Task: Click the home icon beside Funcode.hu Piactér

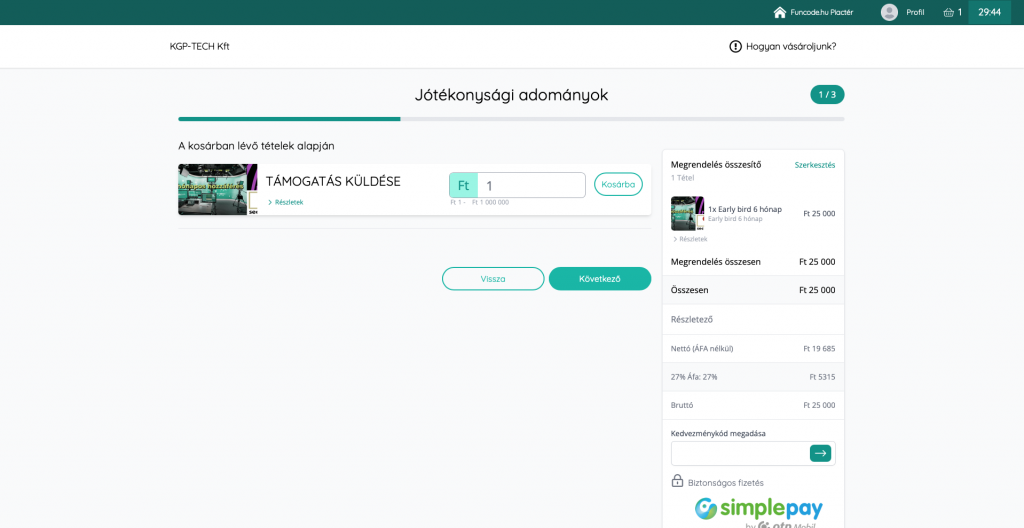Action: (780, 12)
